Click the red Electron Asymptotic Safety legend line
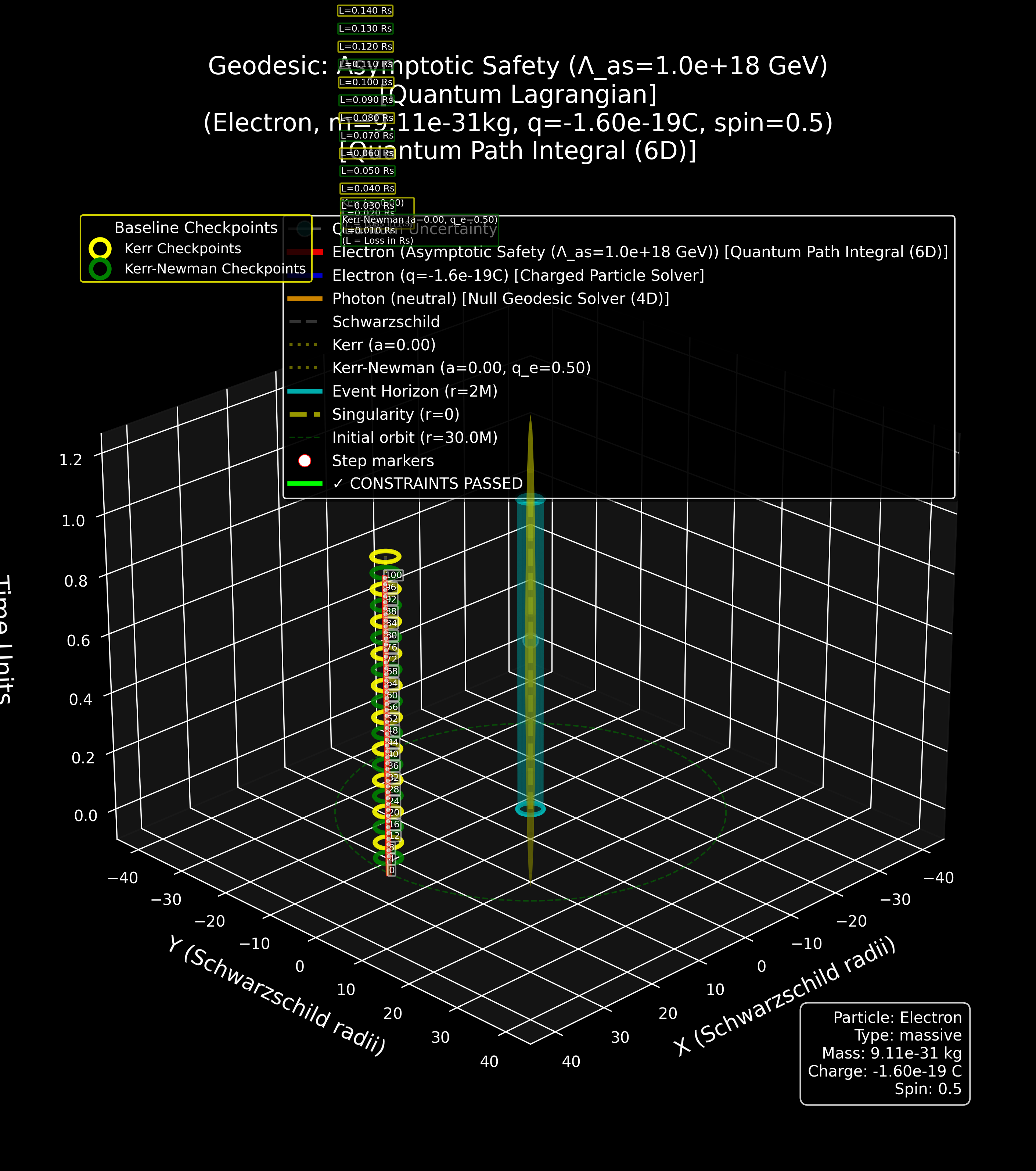The width and height of the screenshot is (1036, 1171). tap(305, 252)
